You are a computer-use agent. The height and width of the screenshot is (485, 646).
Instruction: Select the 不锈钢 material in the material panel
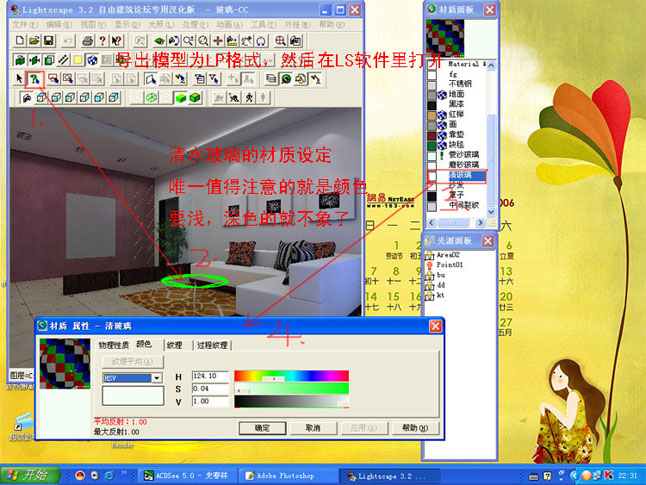click(460, 84)
